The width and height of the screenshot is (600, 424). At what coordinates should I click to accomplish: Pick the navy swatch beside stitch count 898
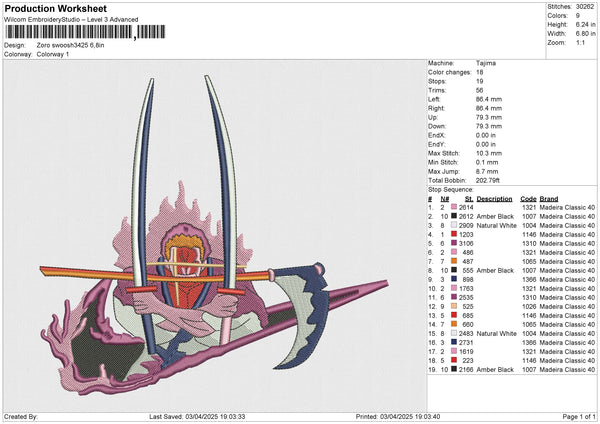coord(454,279)
